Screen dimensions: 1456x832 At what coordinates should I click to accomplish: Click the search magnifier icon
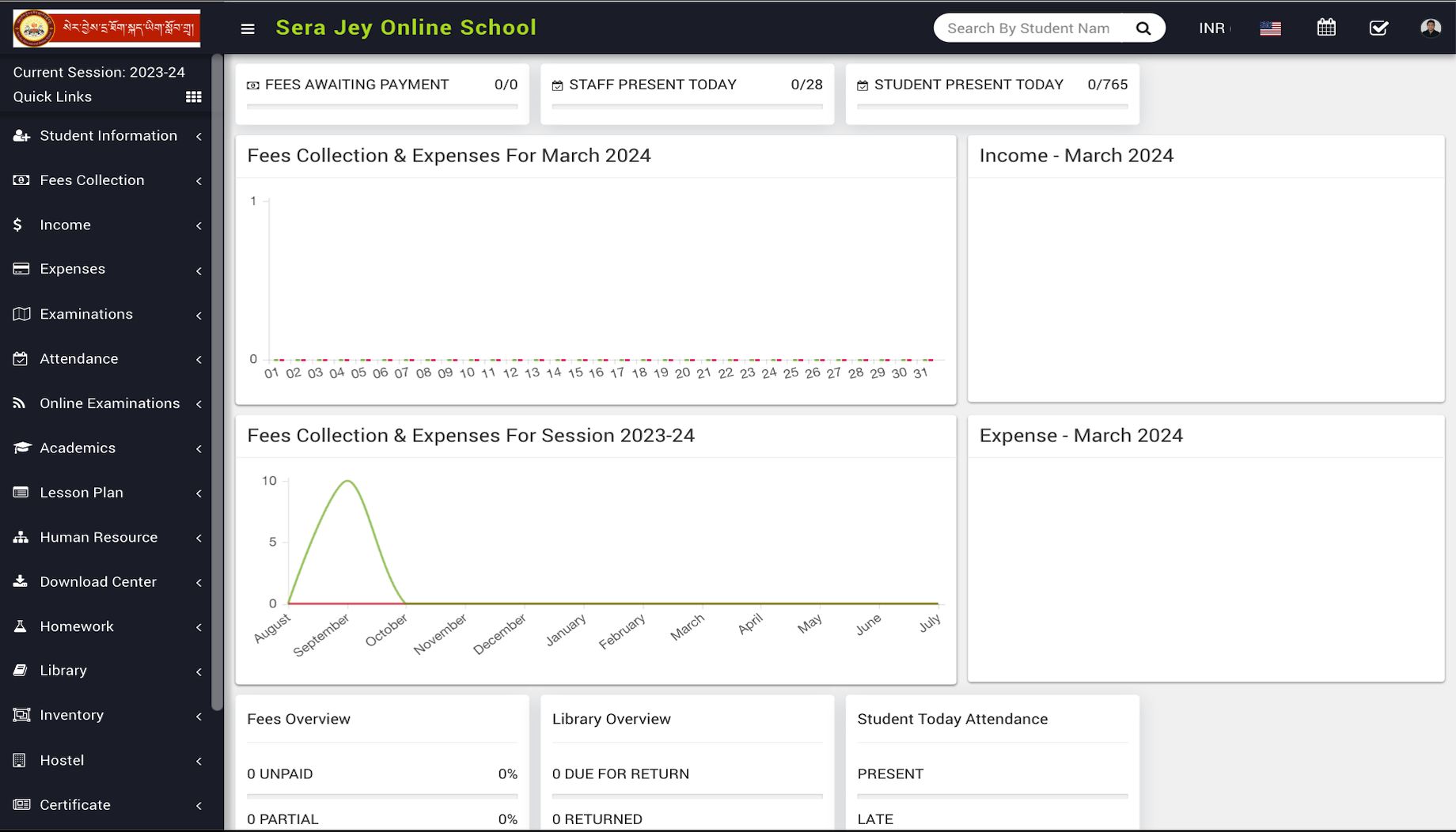coord(1143,28)
